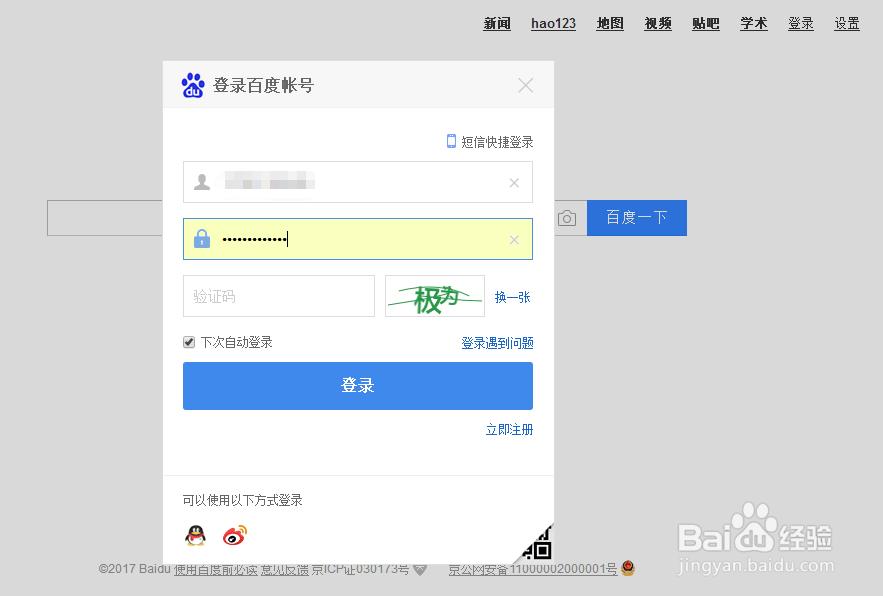Click the 换一张 link to change captcha

pos(512,297)
